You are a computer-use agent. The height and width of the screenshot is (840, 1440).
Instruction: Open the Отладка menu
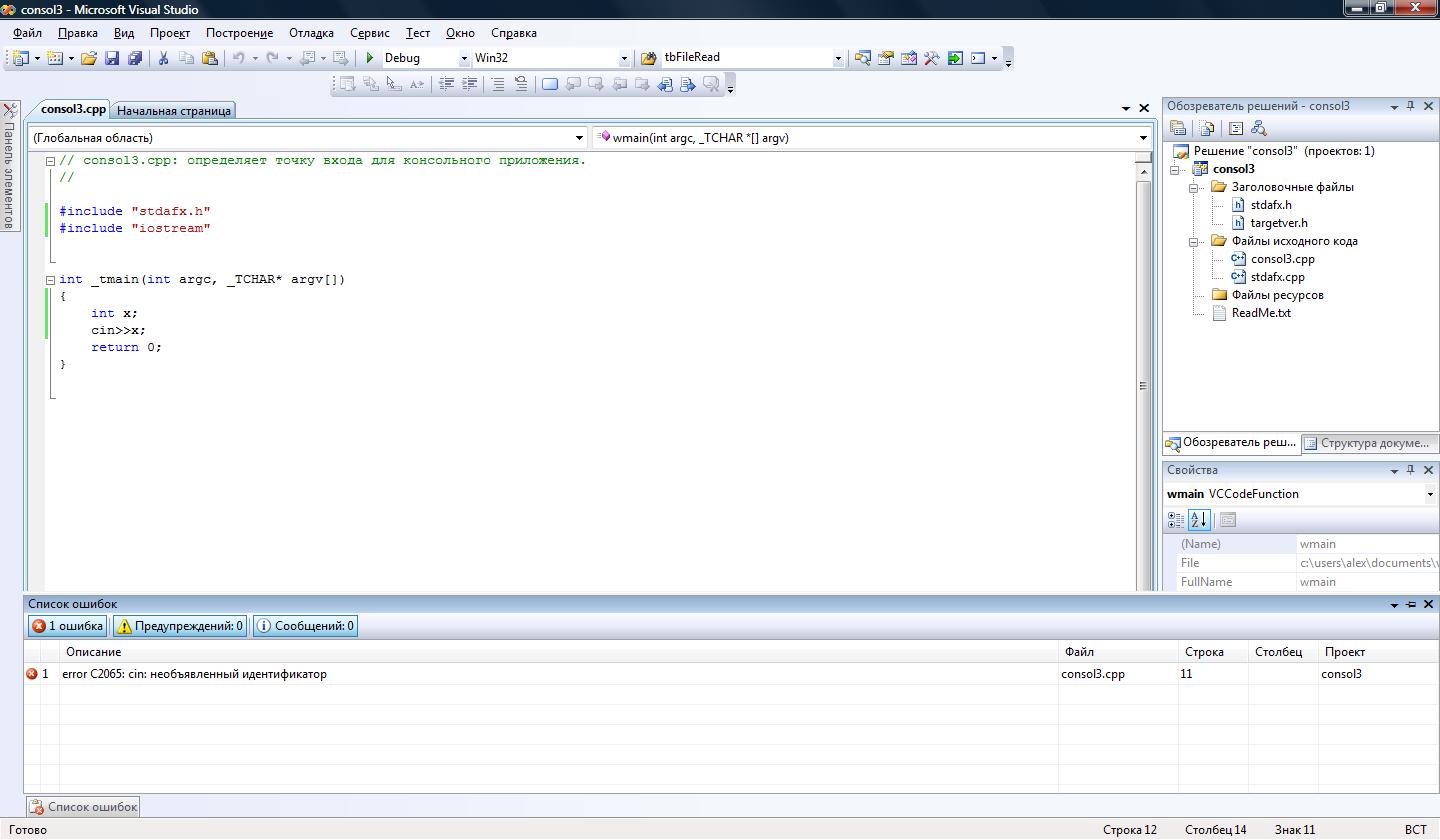pos(311,33)
